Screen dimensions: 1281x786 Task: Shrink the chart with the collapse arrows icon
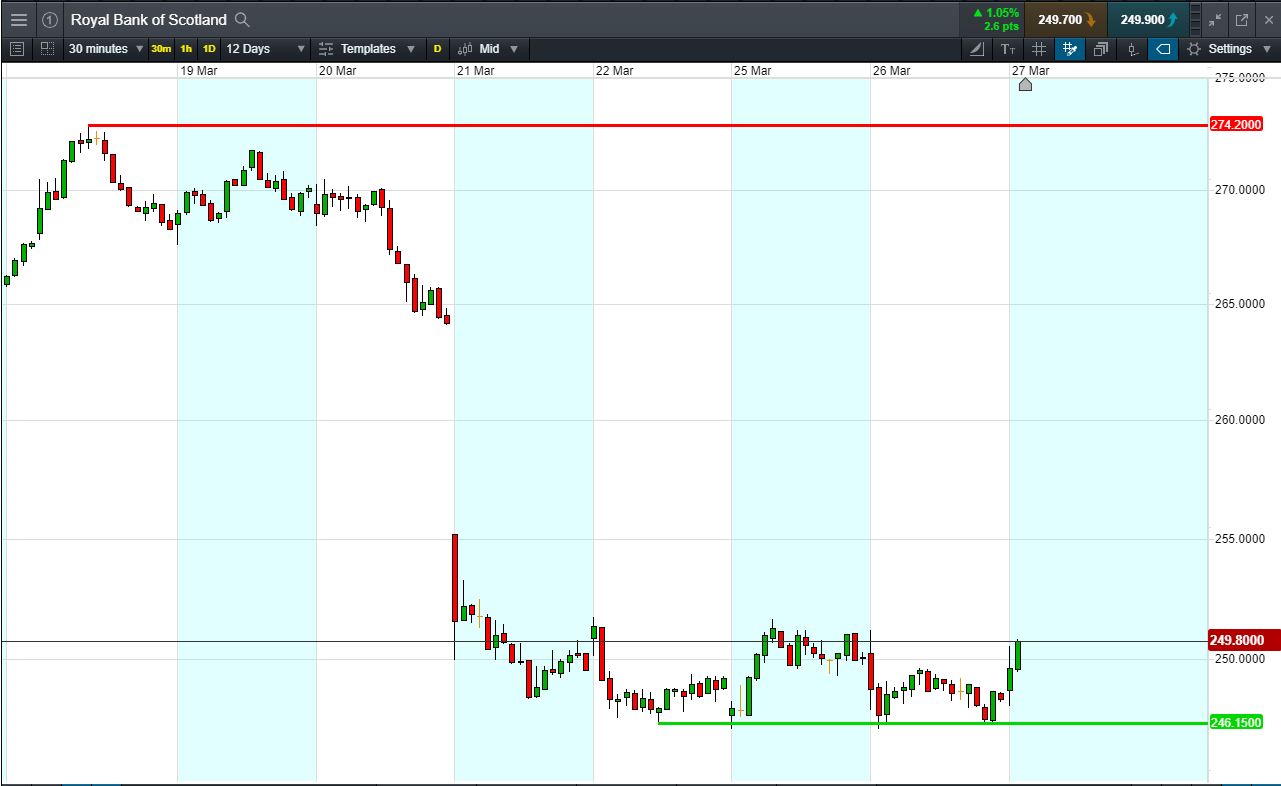[1215, 20]
